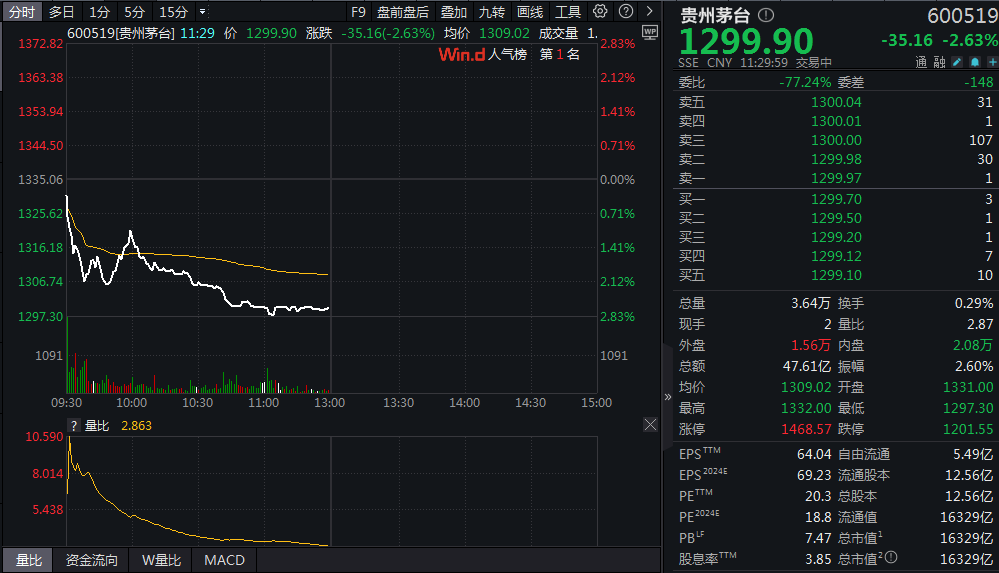The height and width of the screenshot is (573, 999).
Task: Switch to the 多日 chart tab
Action: (62, 11)
